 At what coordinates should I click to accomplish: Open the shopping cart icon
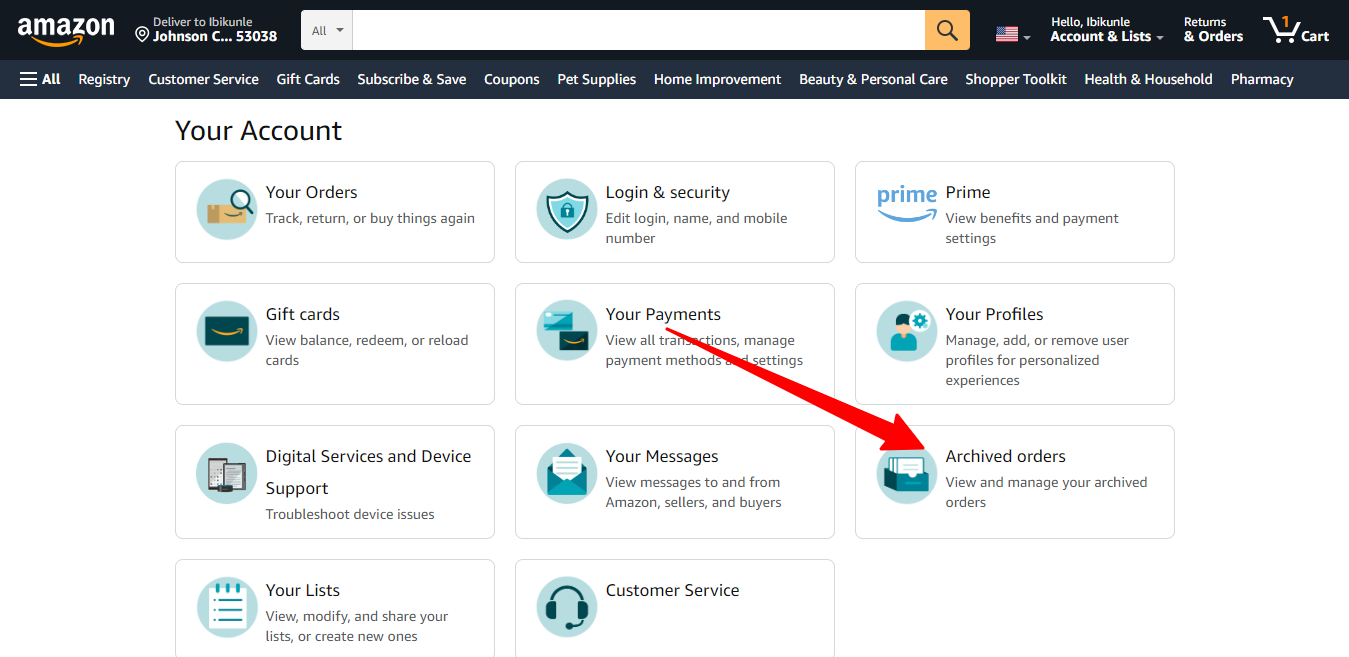coord(1281,30)
